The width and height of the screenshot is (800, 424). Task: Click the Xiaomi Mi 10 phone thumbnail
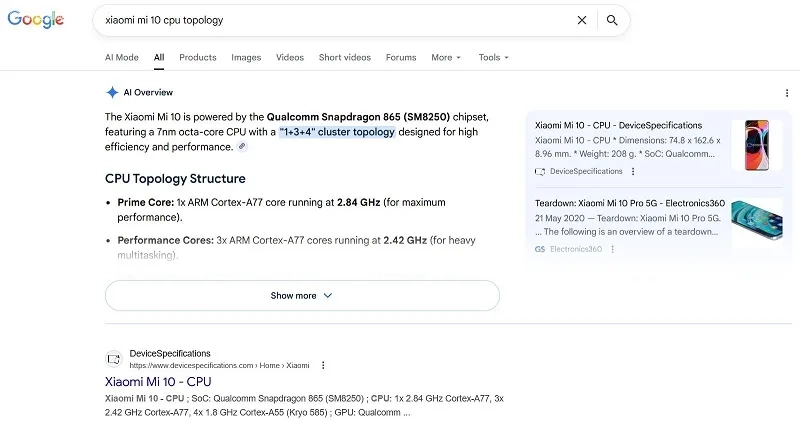757,145
